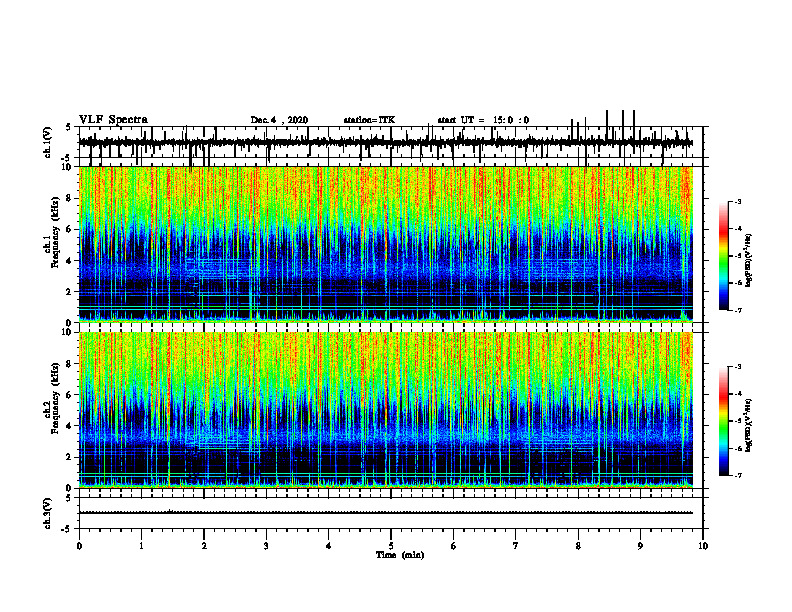Click the "2" kHz tick of ch.1 spectrogram
The height and width of the screenshot is (612, 792).
pos(71,292)
